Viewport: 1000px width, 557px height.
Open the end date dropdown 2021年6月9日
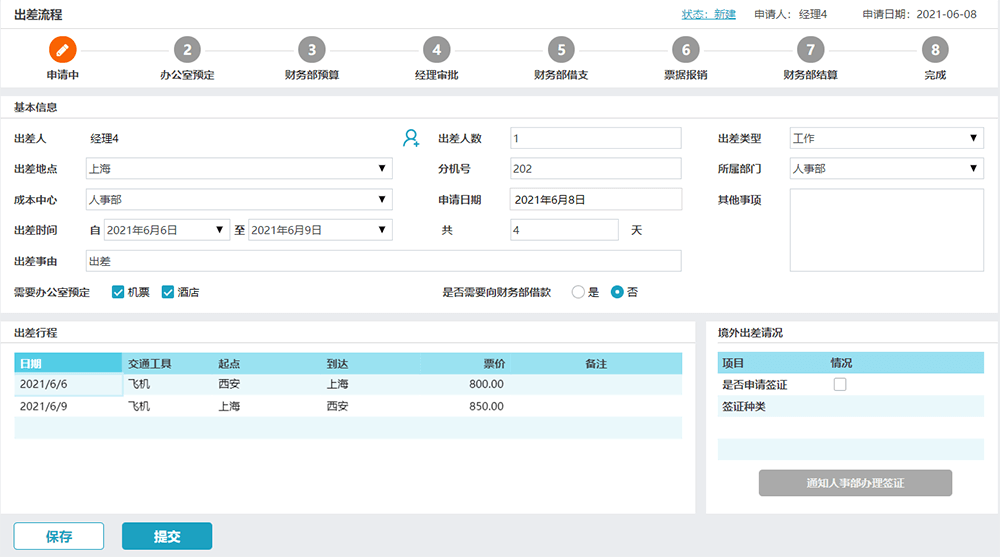tap(320, 230)
